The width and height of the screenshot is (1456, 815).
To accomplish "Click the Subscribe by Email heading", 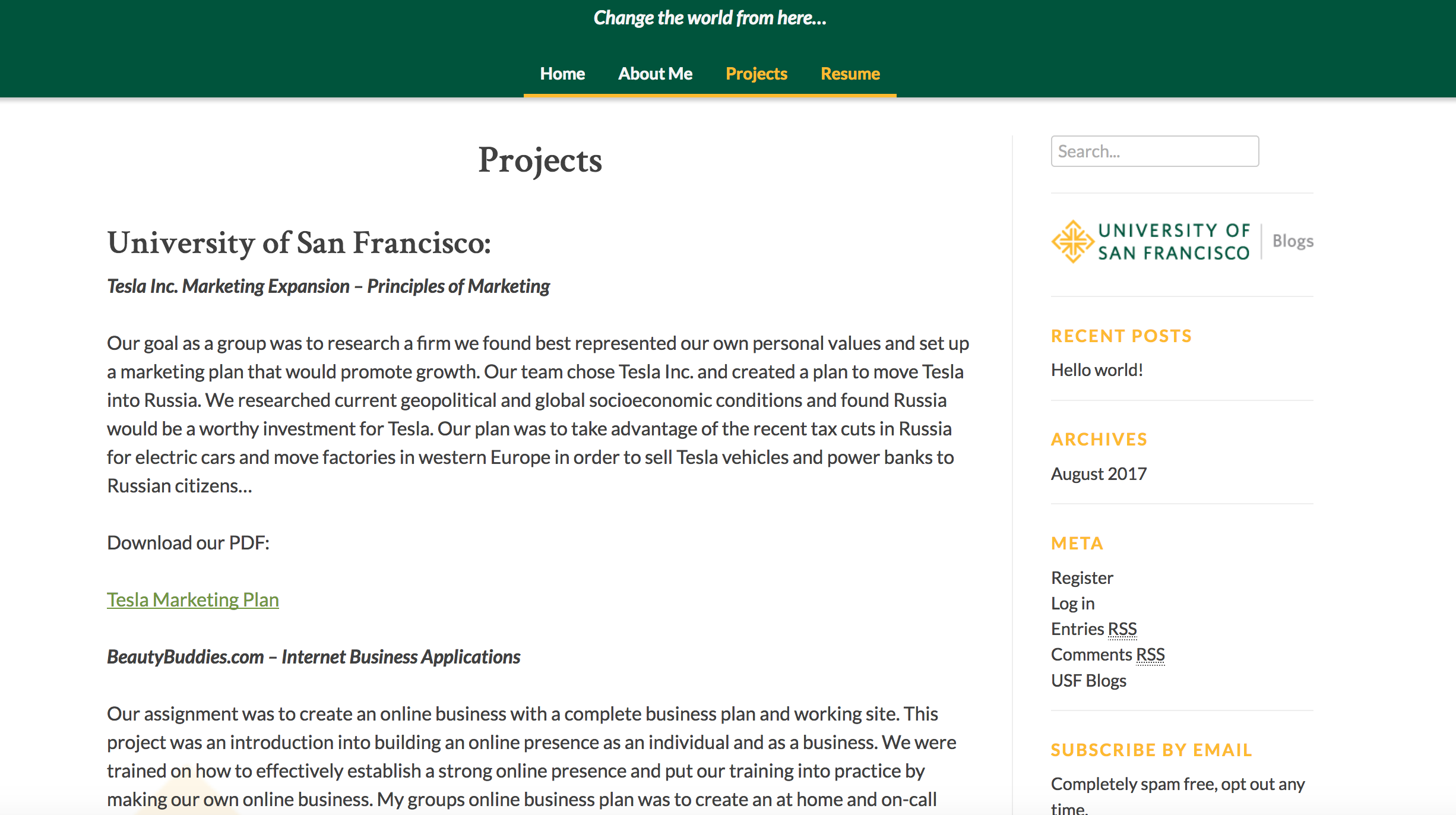I will click(x=1151, y=750).
